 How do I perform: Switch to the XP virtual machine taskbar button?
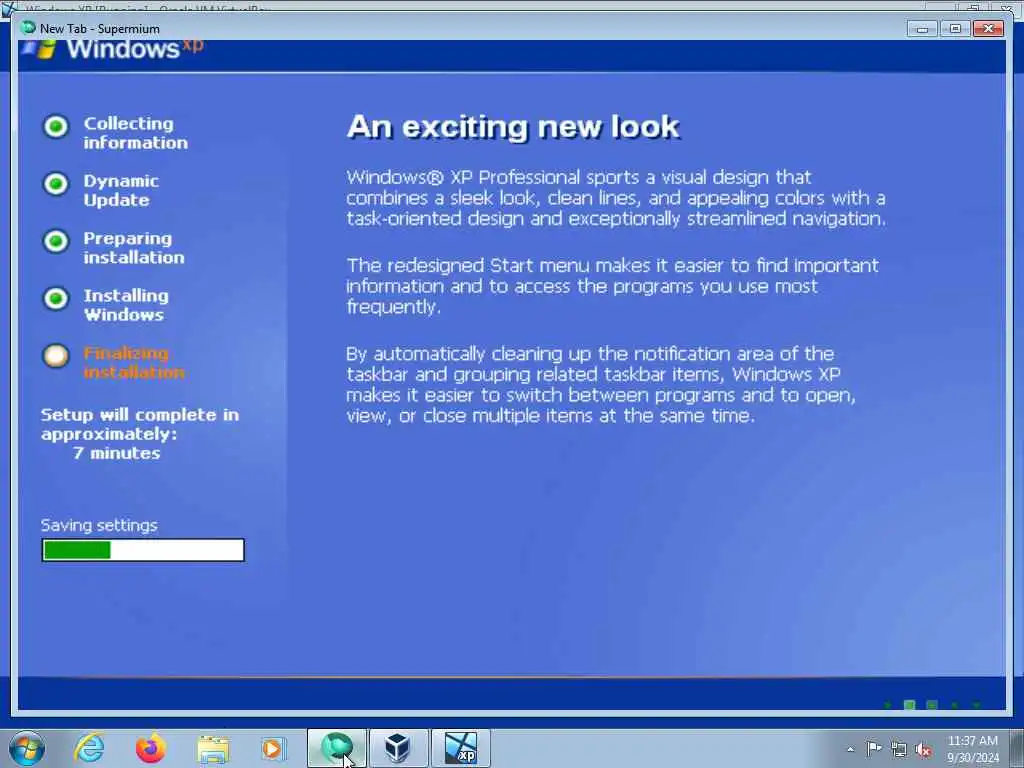(460, 748)
